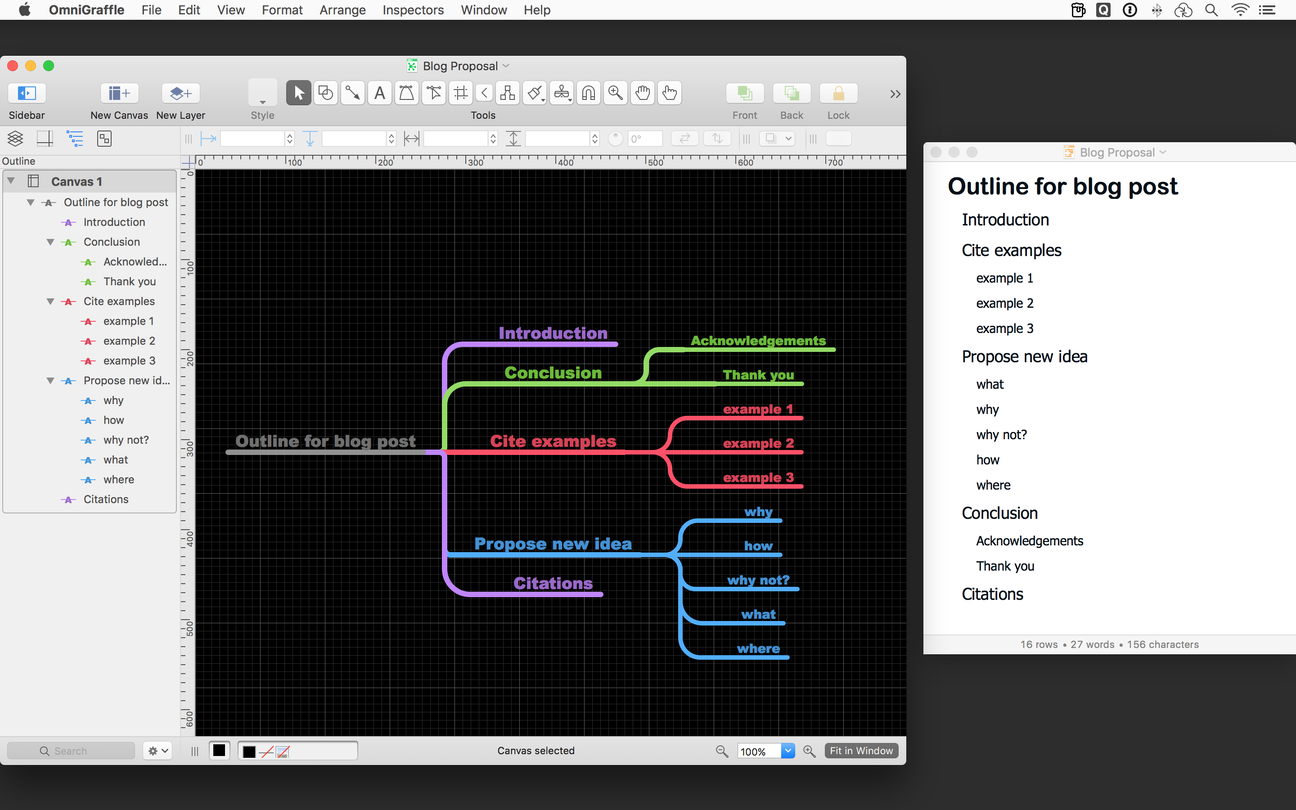Pick the Magnet tool
This screenshot has height=810, width=1296.
coord(589,93)
